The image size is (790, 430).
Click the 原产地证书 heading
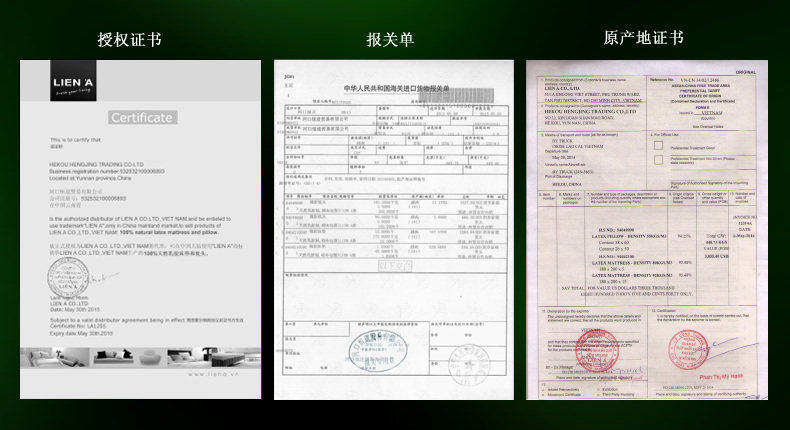(x=643, y=38)
